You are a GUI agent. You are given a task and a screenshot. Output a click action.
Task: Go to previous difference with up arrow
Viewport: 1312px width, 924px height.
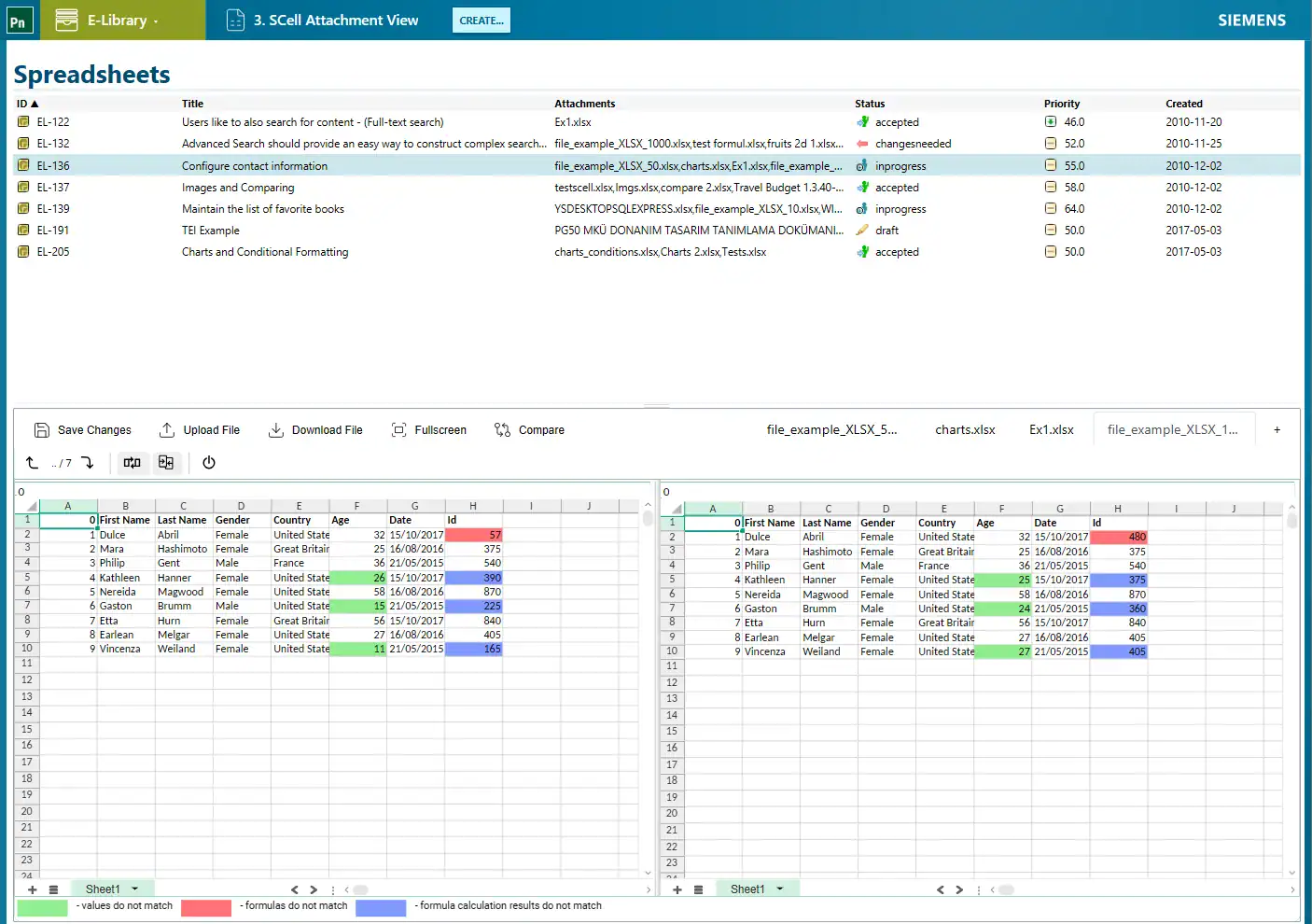(x=32, y=463)
